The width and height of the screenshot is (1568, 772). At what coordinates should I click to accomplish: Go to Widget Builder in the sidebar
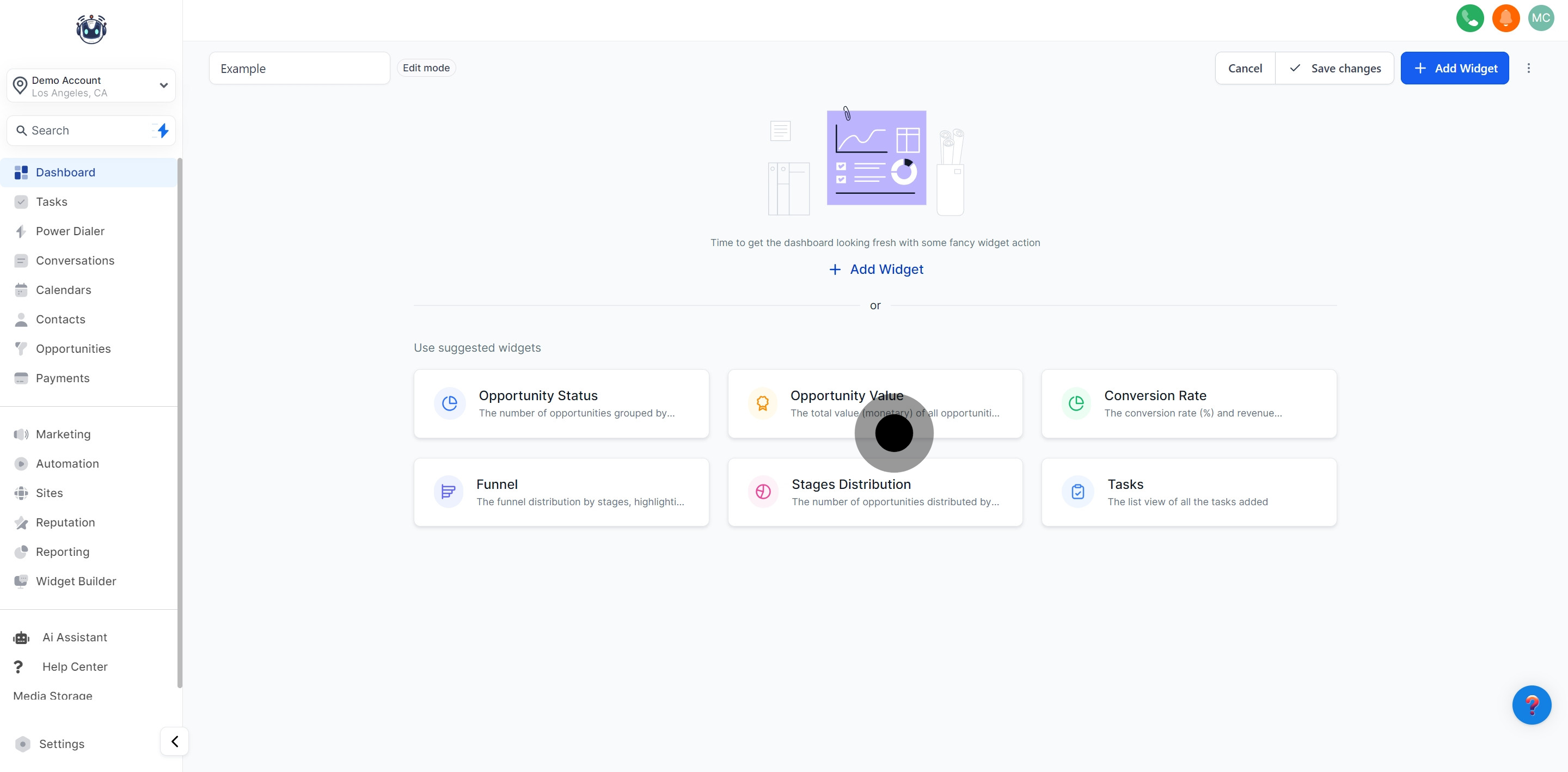pos(76,581)
